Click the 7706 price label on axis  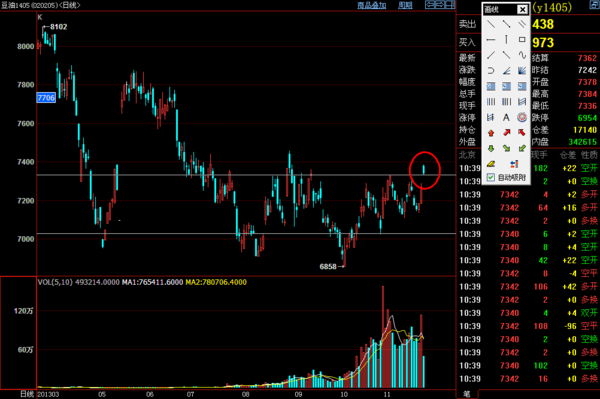46,98
